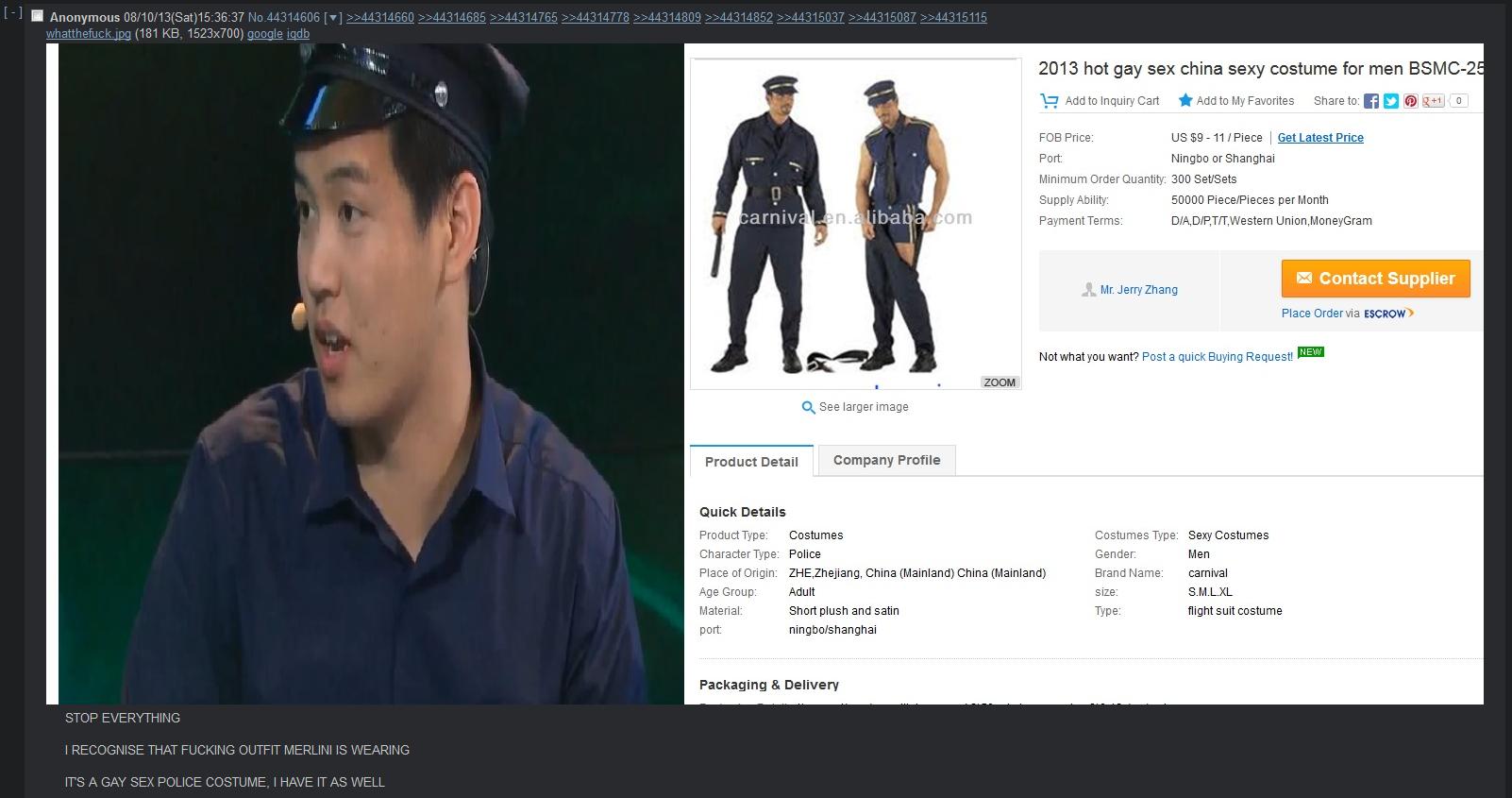Click the 'Packaging & Delivery' heading
Image resolution: width=1512 pixels, height=798 pixels.
[768, 685]
